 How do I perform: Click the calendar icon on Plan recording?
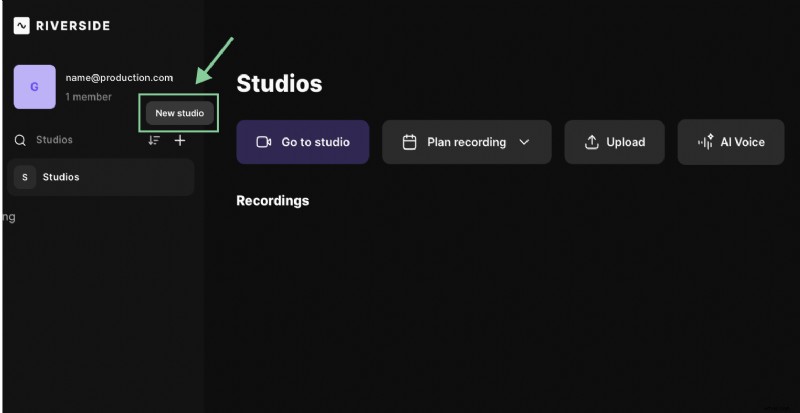(409, 142)
